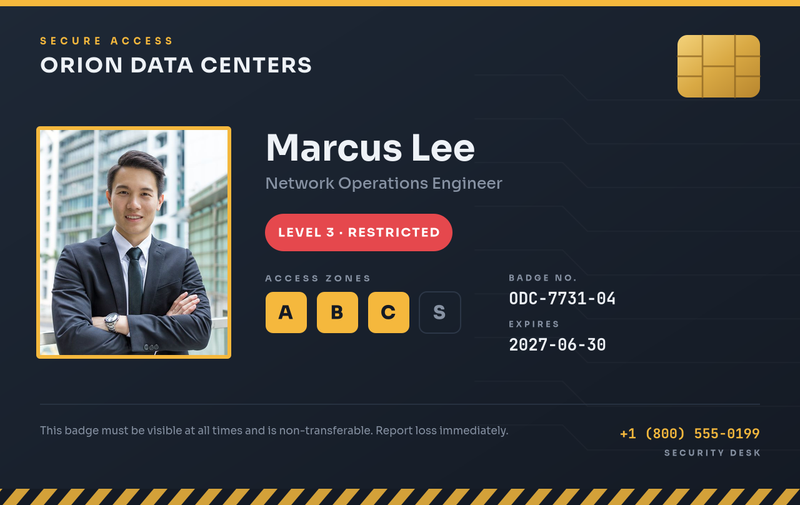
Task: Click the Orion Data Centers title
Action: coord(176,65)
